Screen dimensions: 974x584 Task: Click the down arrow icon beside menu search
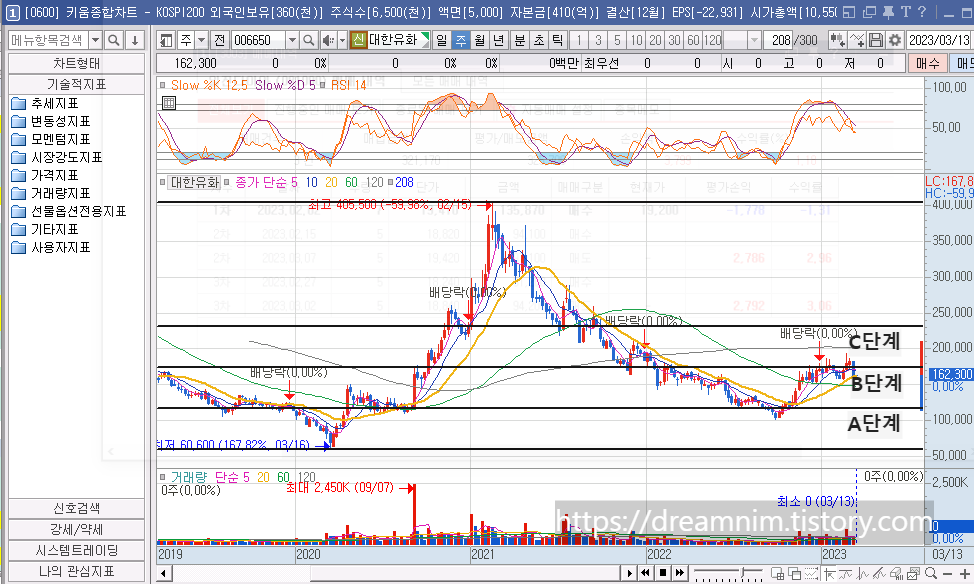135,40
